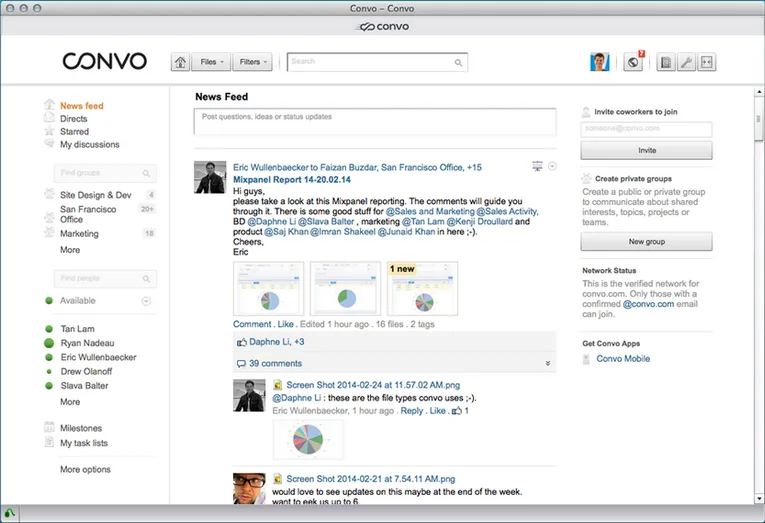The width and height of the screenshot is (765, 523).
Task: Open the Site Design & Dev group
Action: click(x=96, y=195)
